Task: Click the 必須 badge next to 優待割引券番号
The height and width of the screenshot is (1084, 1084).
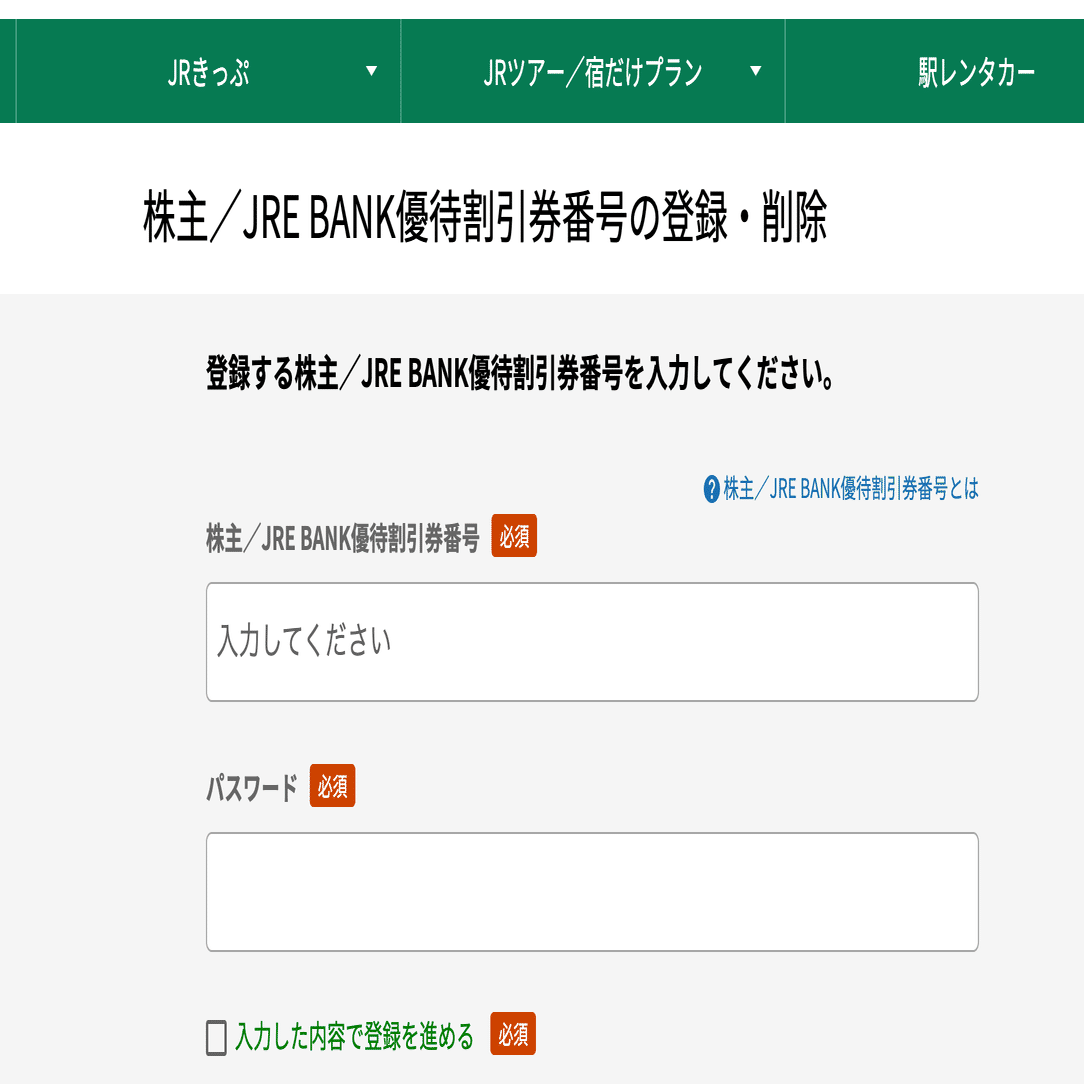Action: pyautogui.click(x=513, y=536)
